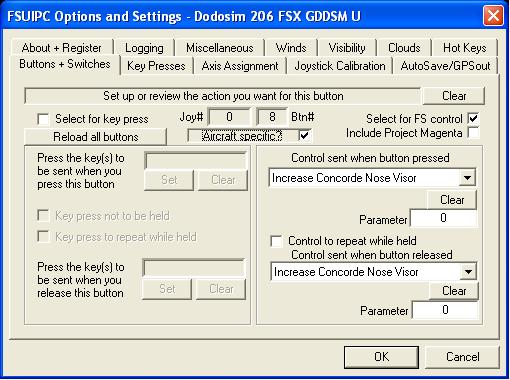Go to the Winds tab
Screen dimensions: 510x380
[x=291, y=48]
